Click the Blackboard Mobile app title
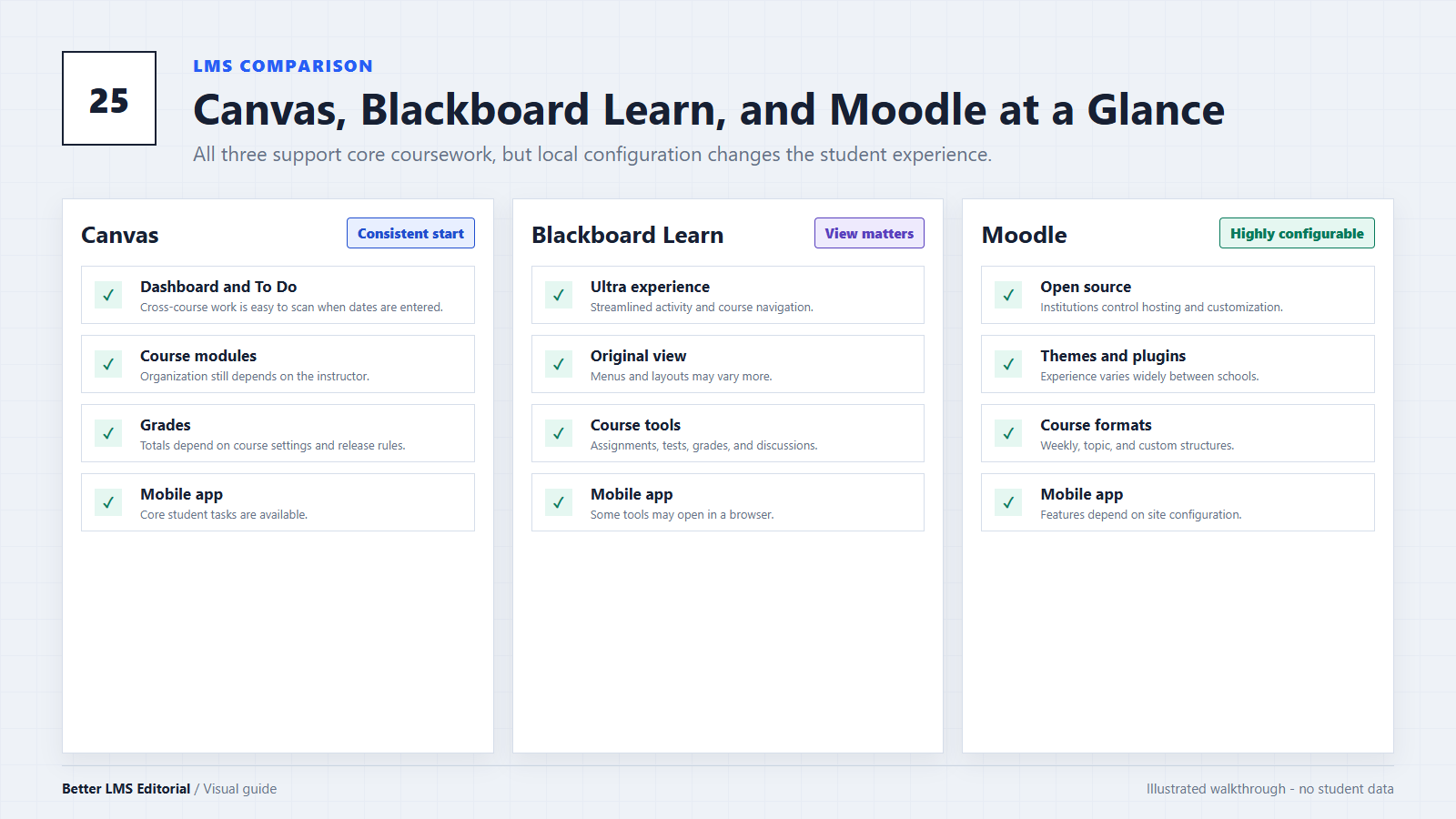The image size is (1456, 819). 632,494
